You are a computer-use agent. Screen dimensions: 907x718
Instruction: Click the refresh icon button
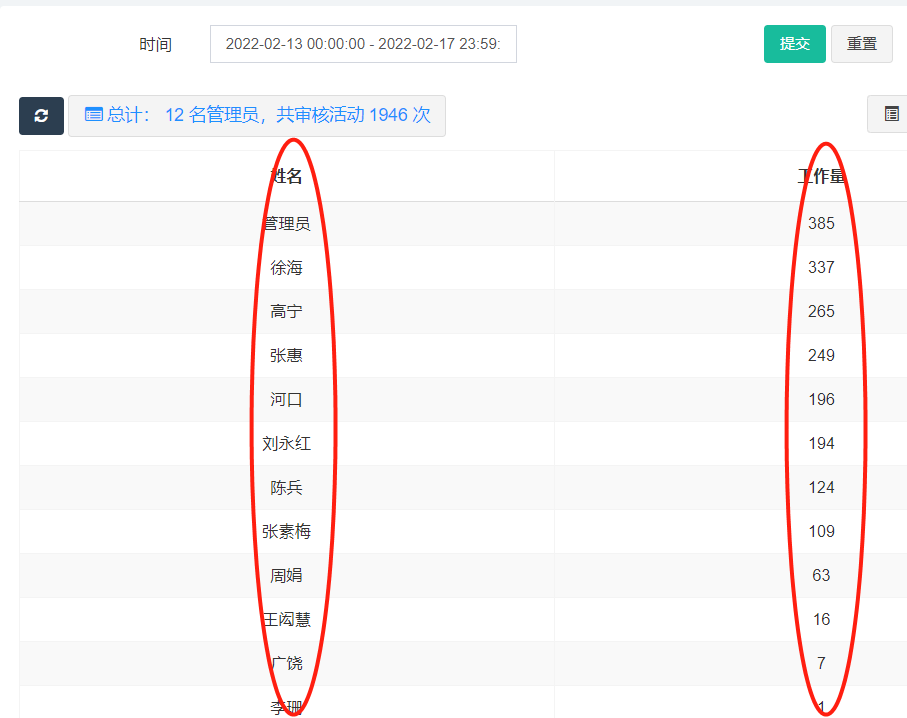41,116
